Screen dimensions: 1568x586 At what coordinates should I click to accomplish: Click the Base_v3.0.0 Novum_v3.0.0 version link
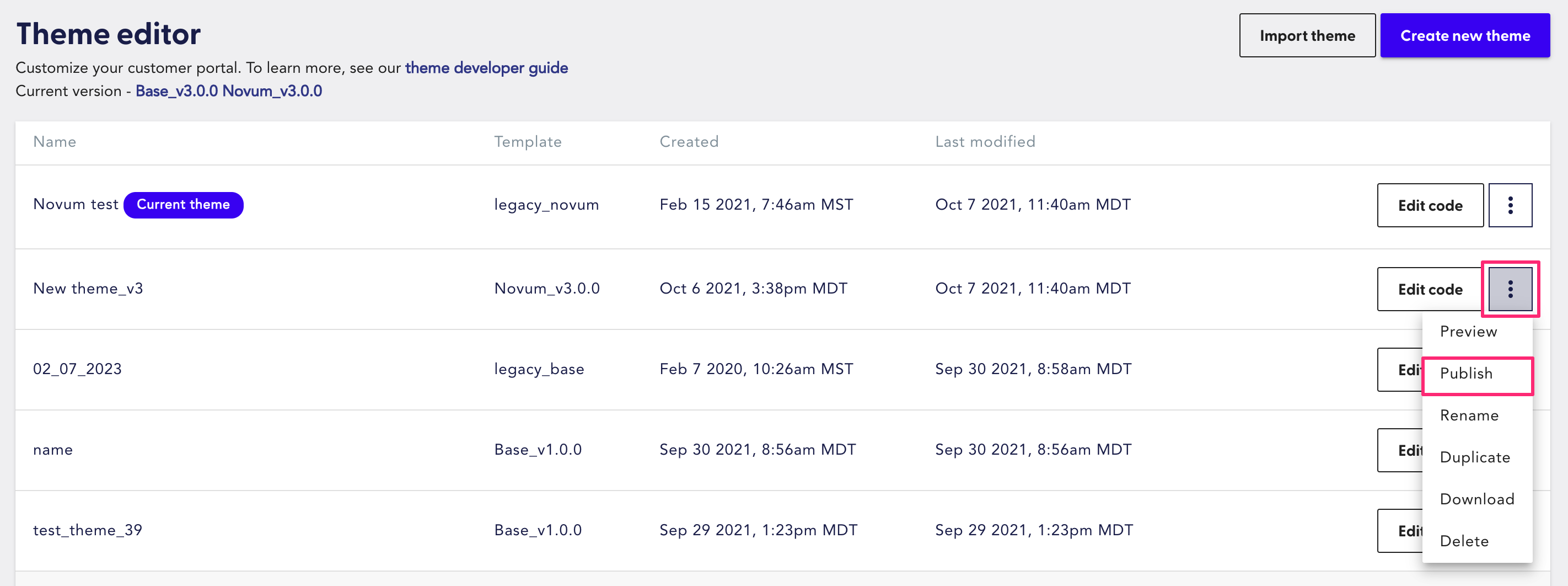coord(228,90)
